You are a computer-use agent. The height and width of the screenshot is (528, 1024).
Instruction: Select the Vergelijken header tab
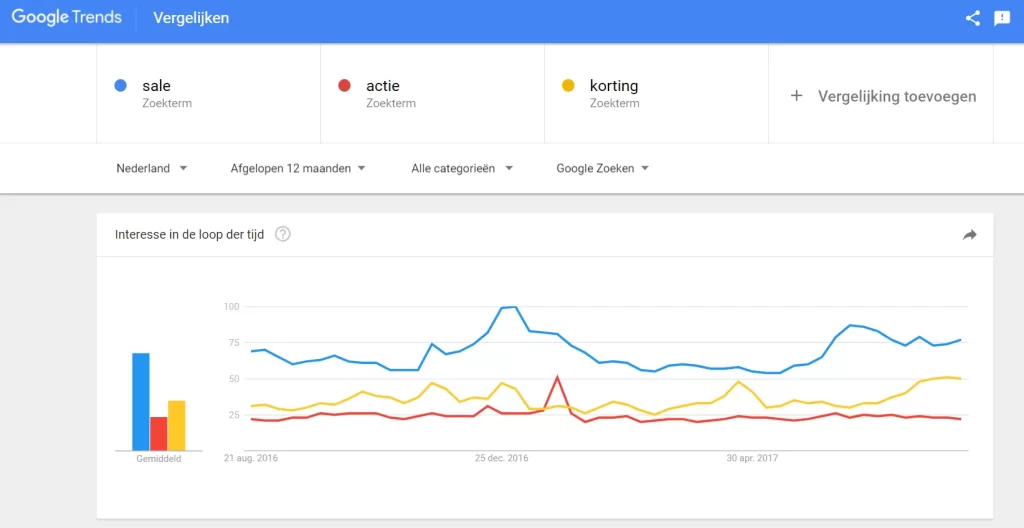click(x=191, y=18)
